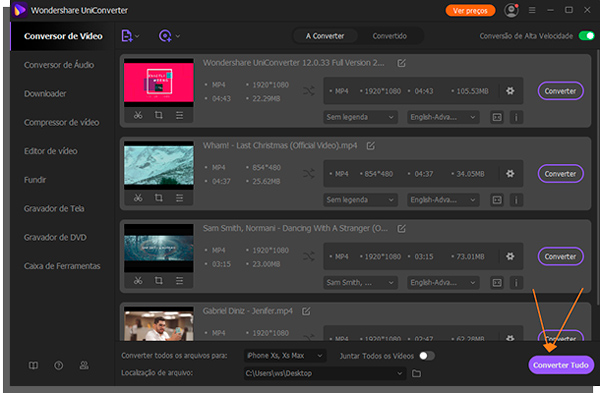Open Caixa de Ferramentas in sidebar
The height and width of the screenshot is (393, 600).
(62, 266)
